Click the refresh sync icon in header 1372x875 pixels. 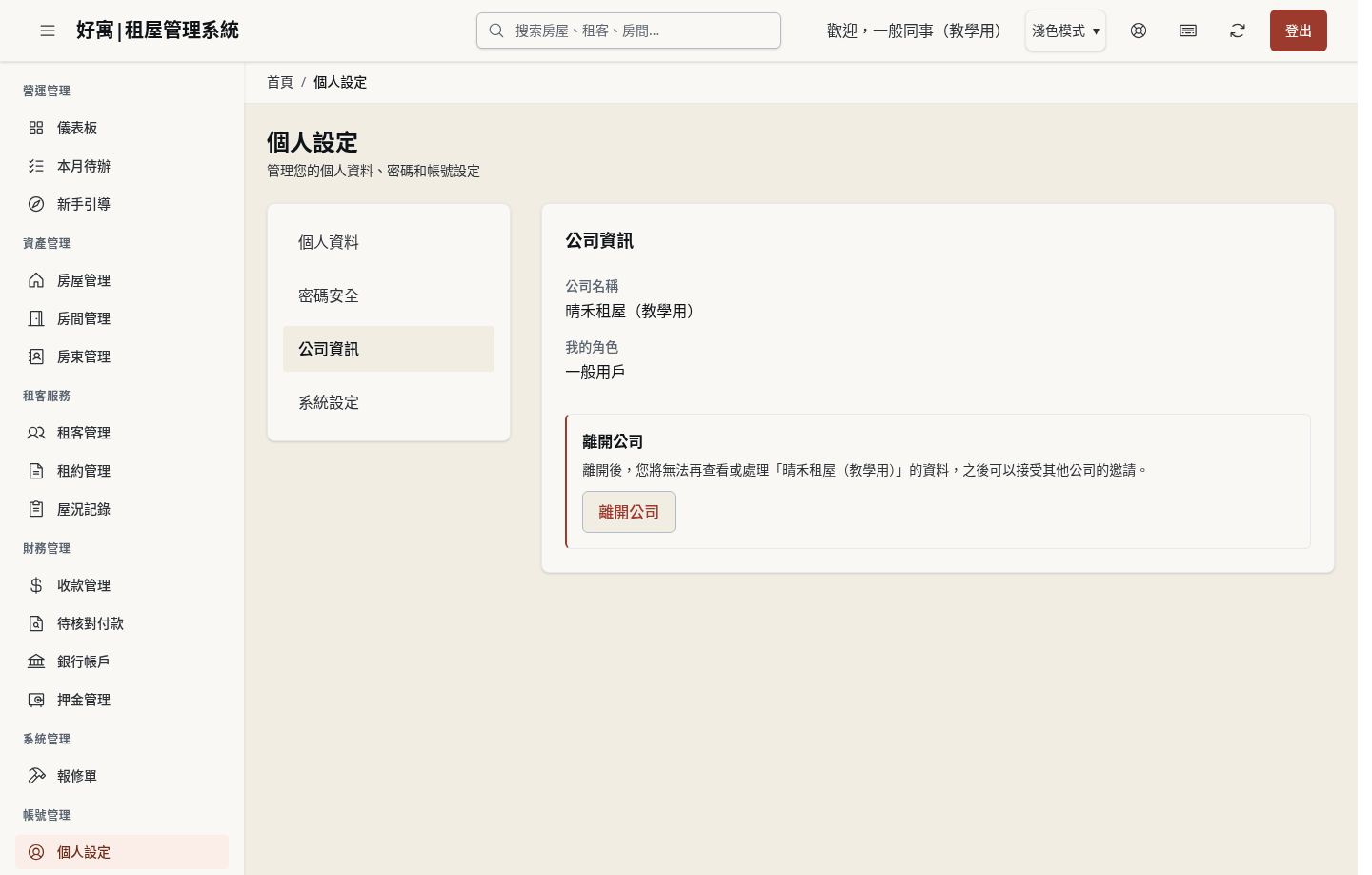click(1238, 31)
